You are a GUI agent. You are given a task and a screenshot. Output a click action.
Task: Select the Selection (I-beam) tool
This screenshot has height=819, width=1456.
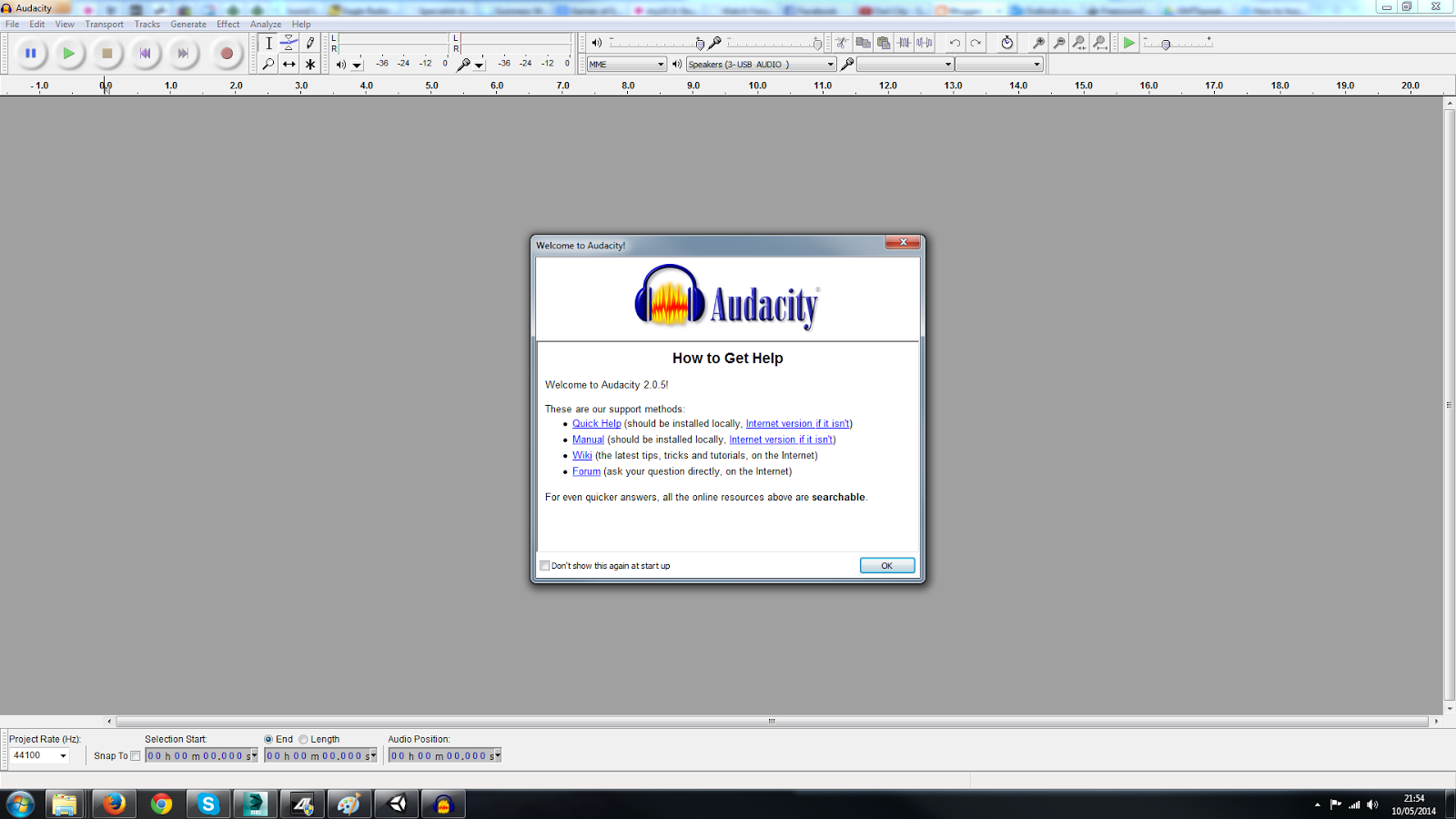click(268, 43)
